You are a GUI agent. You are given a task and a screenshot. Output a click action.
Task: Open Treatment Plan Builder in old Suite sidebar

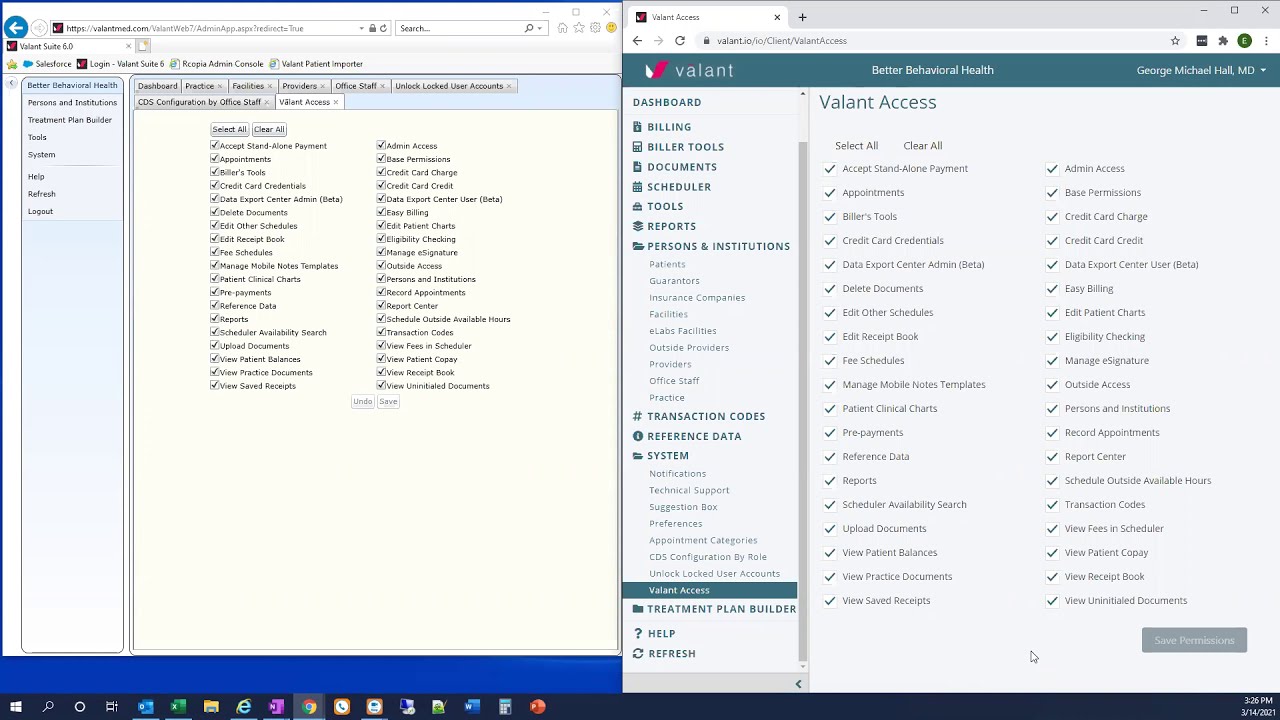pyautogui.click(x=70, y=120)
